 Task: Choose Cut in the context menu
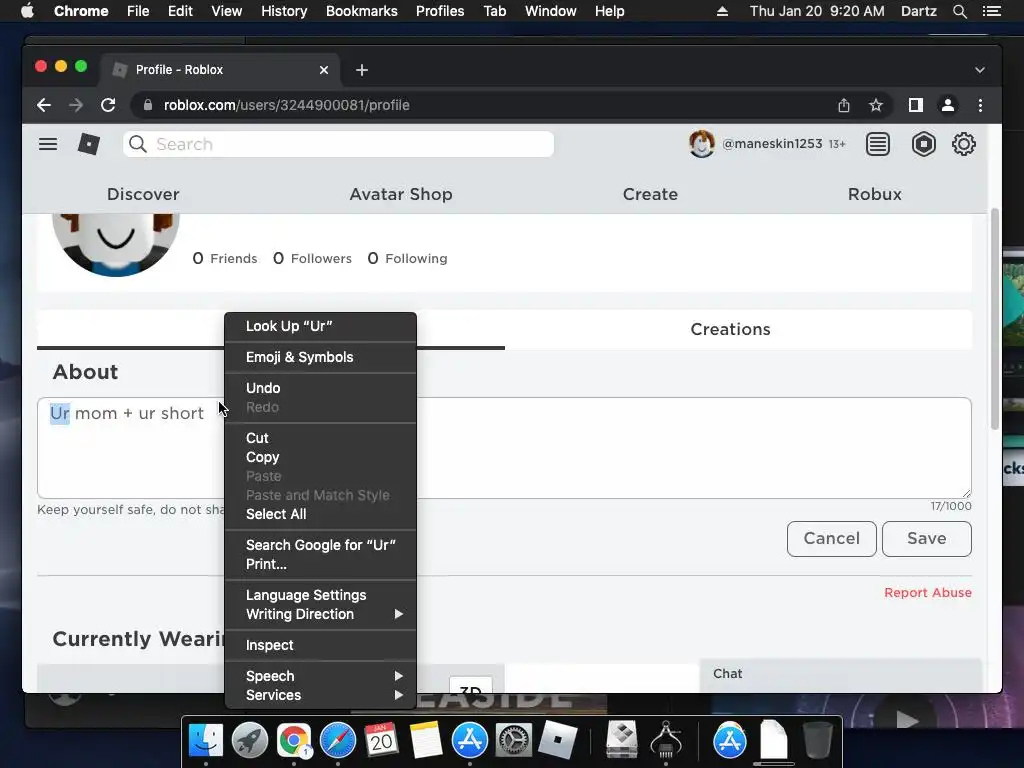(x=320, y=438)
